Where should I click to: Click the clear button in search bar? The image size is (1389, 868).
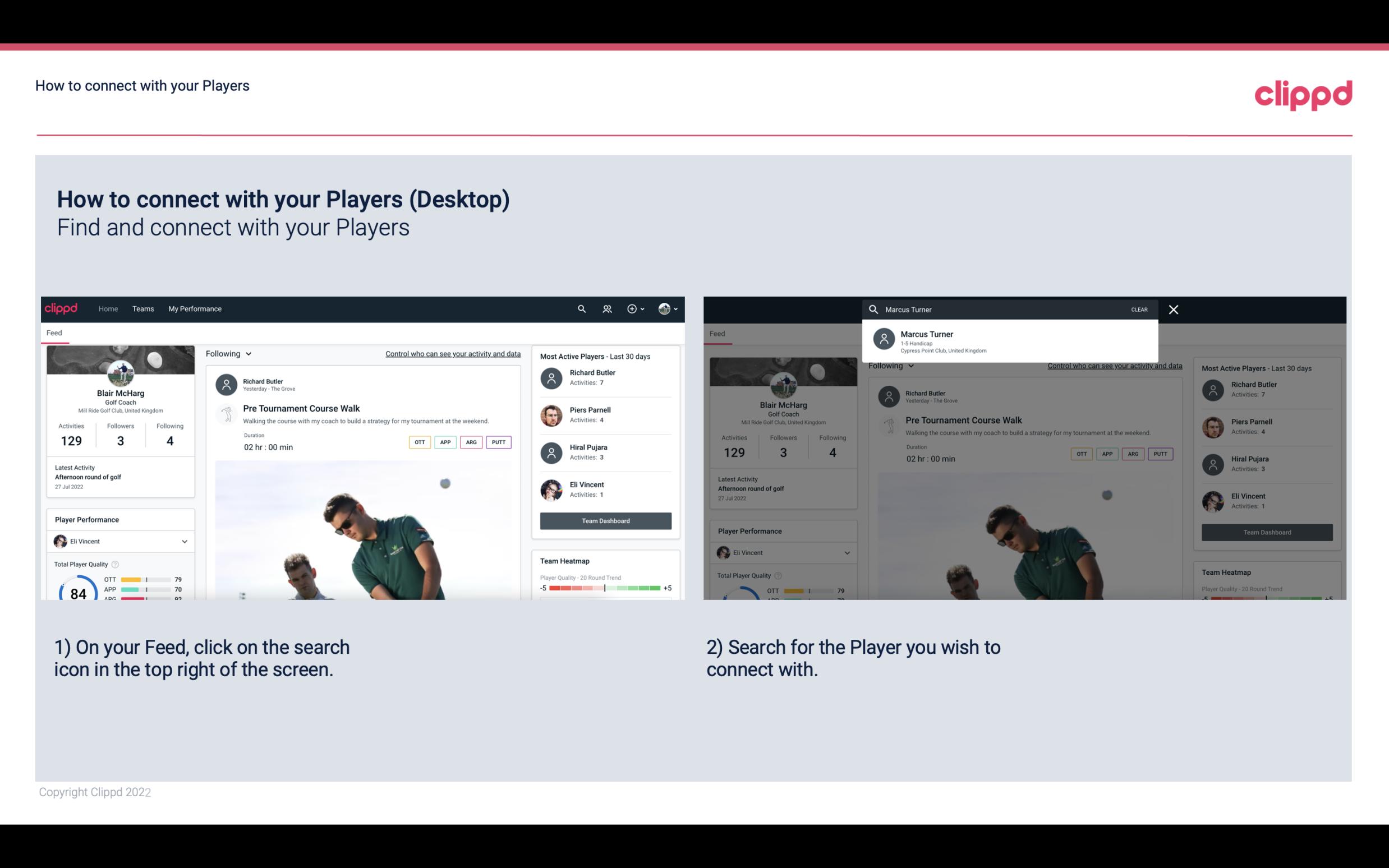tap(1139, 309)
